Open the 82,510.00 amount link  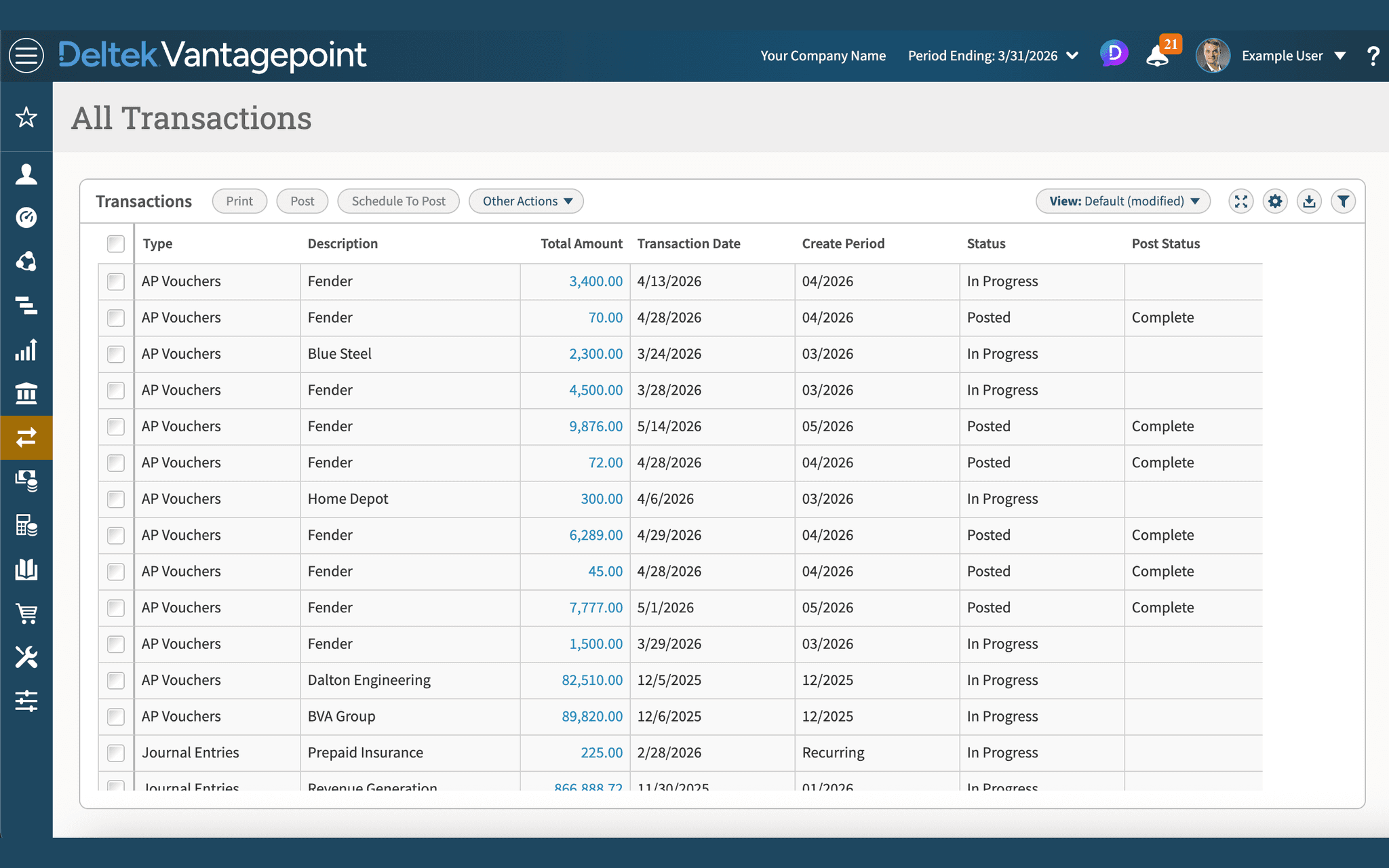591,680
